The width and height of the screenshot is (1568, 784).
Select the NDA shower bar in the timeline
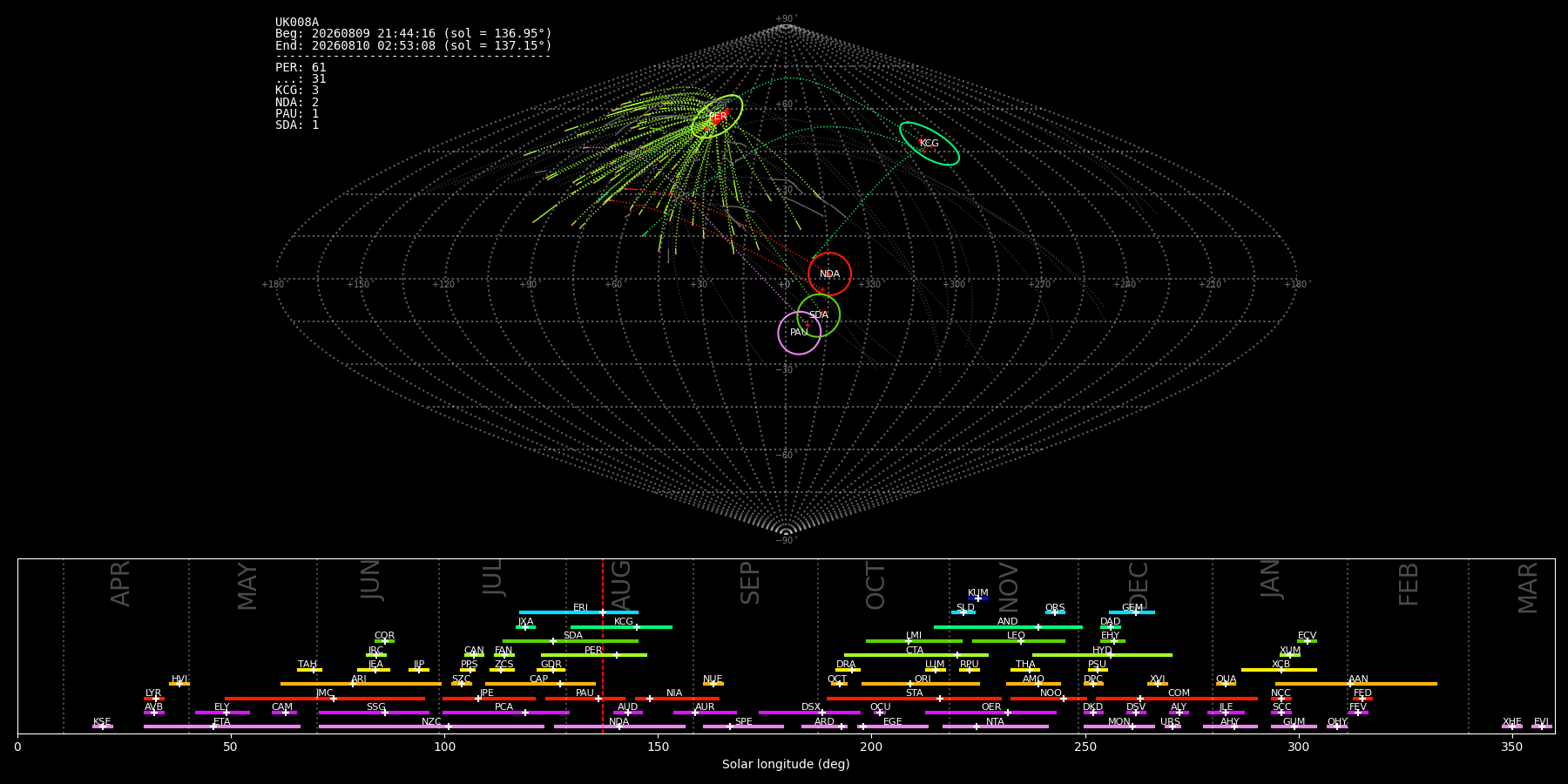click(x=619, y=727)
